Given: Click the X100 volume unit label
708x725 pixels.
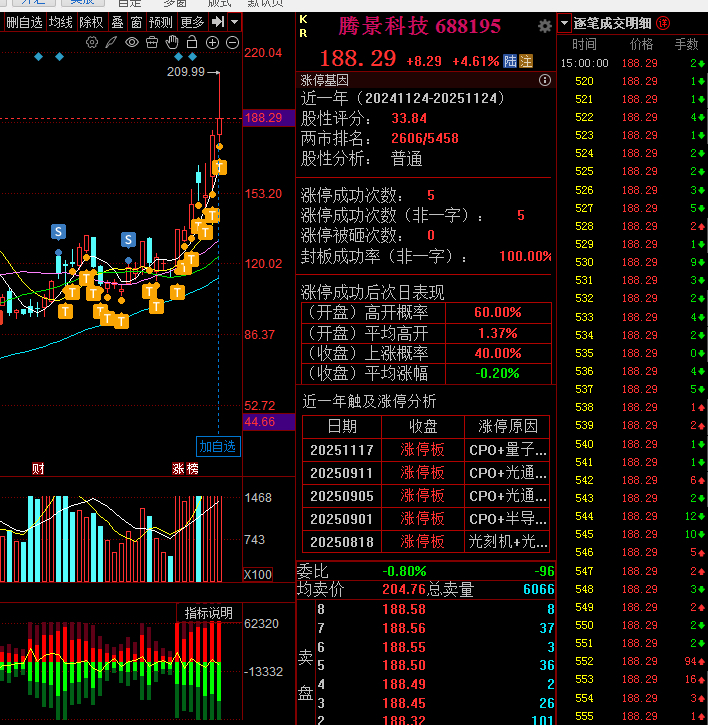Looking at the screenshot, I should click(x=258, y=574).
